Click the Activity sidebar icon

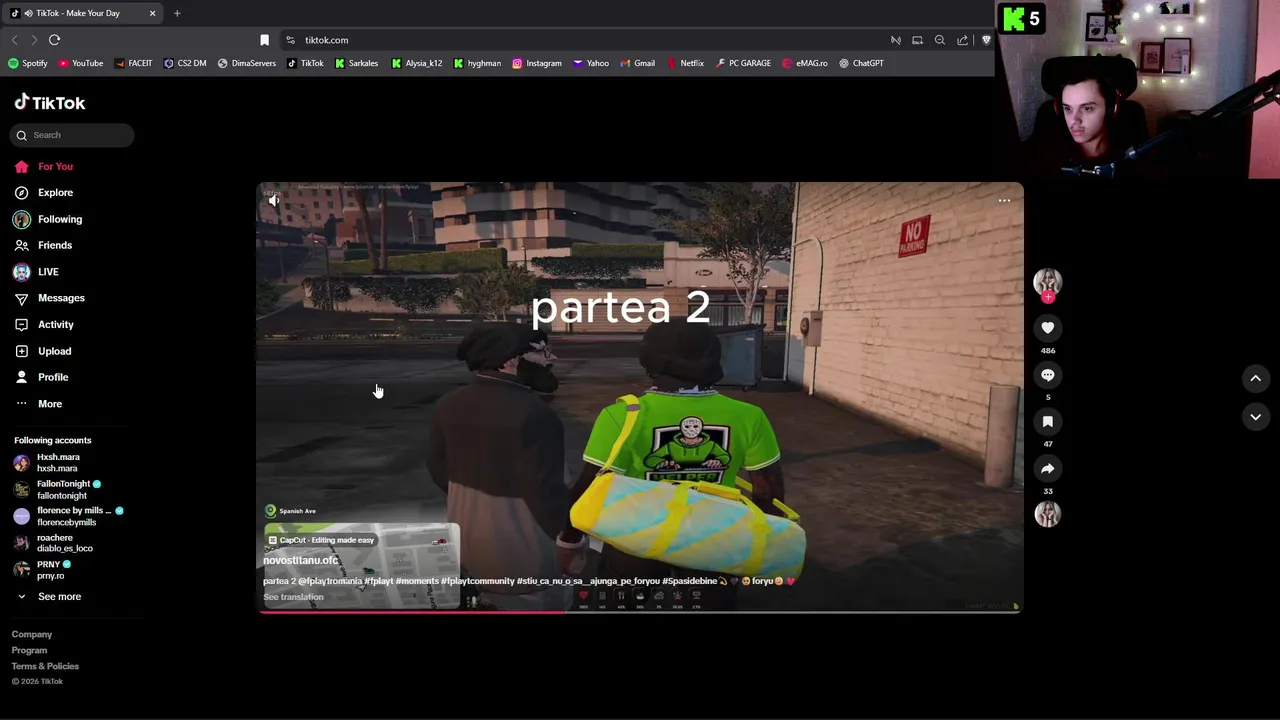click(x=21, y=324)
